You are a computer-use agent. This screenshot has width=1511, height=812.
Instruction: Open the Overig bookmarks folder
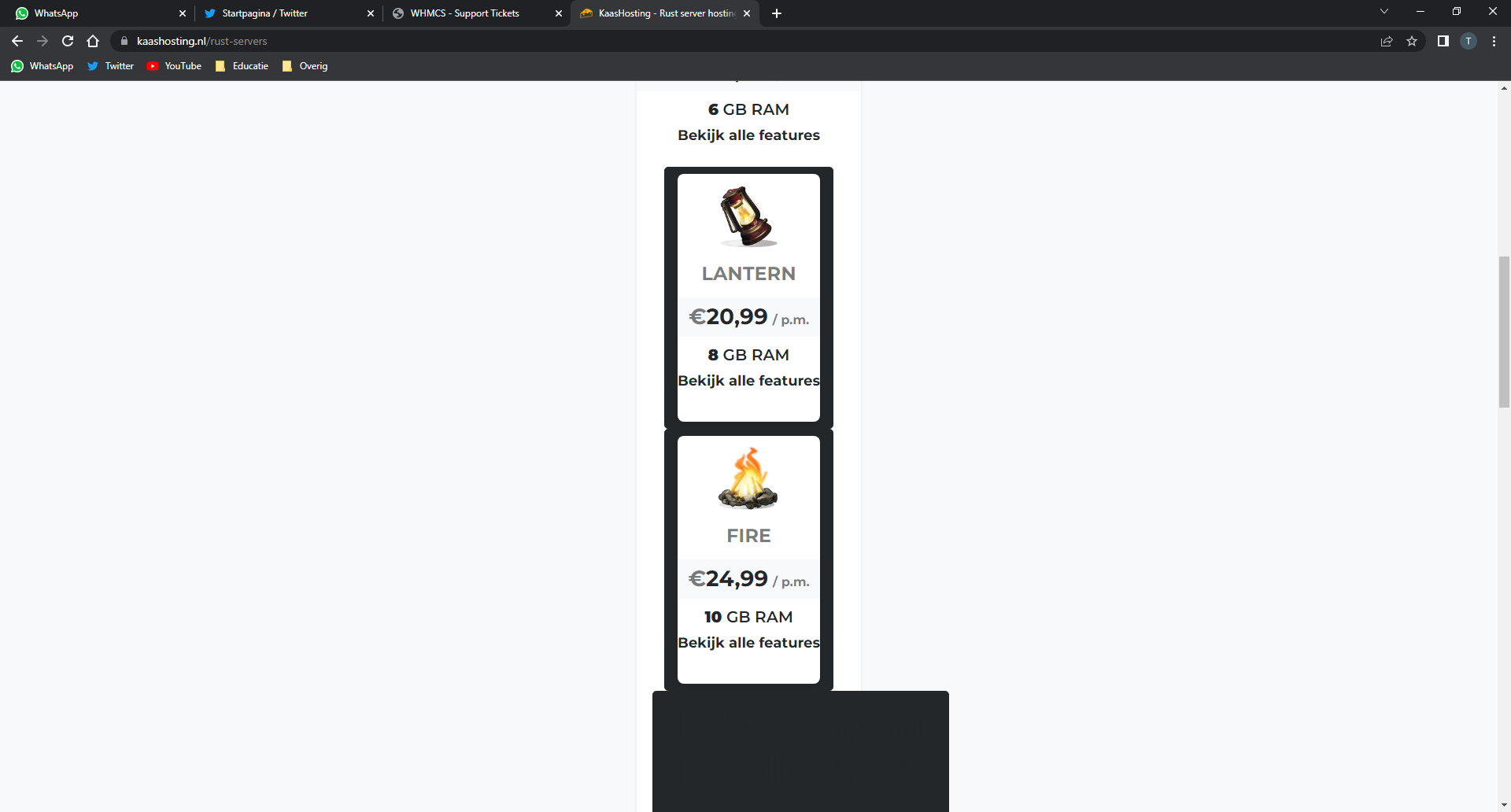[305, 66]
